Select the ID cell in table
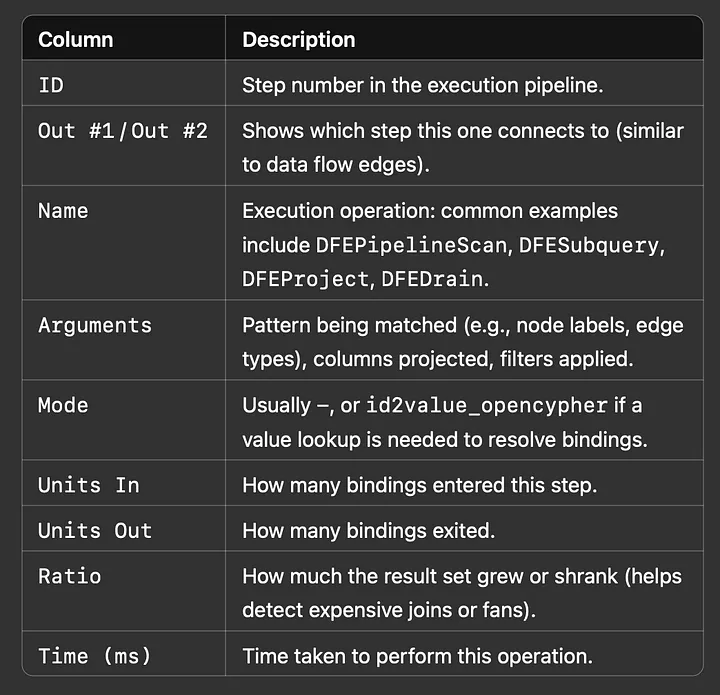Screen dimensions: 720x695 (124, 83)
